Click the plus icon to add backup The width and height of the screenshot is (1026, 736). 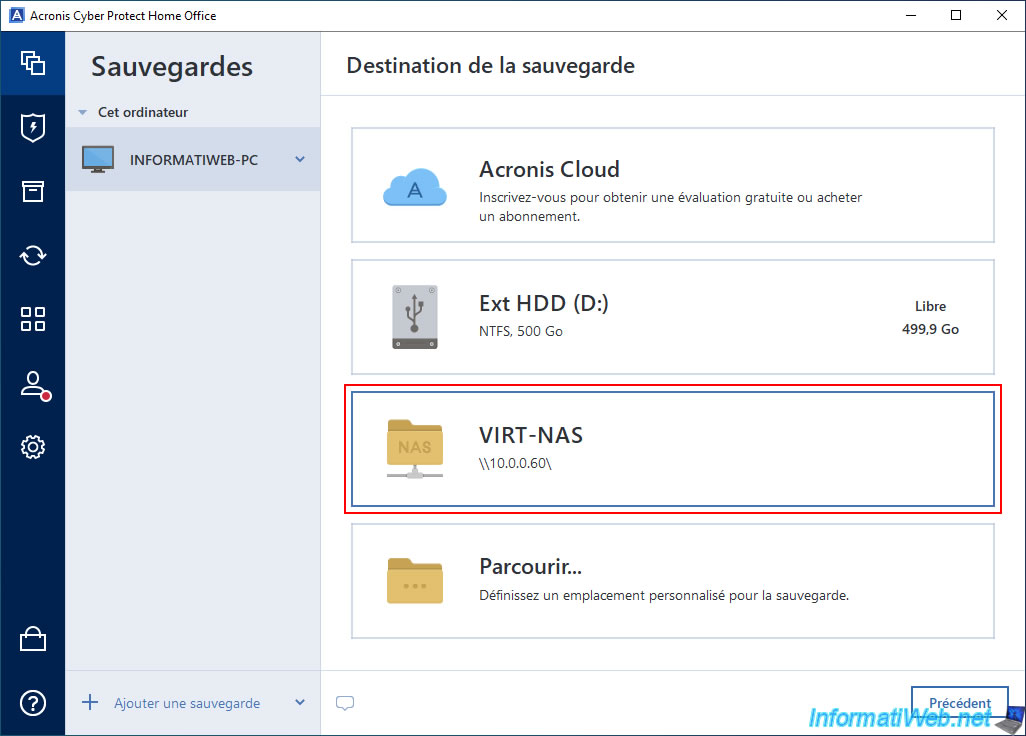pyautogui.click(x=90, y=703)
